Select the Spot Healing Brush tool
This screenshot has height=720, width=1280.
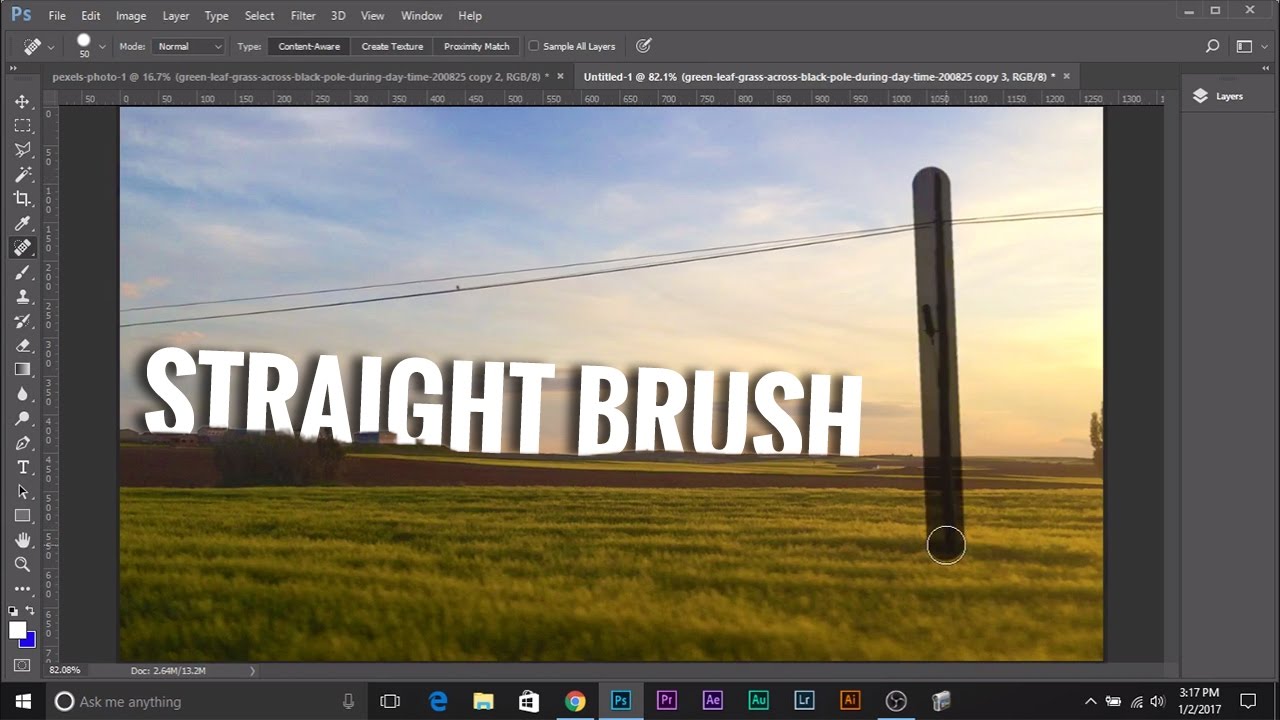tap(23, 248)
